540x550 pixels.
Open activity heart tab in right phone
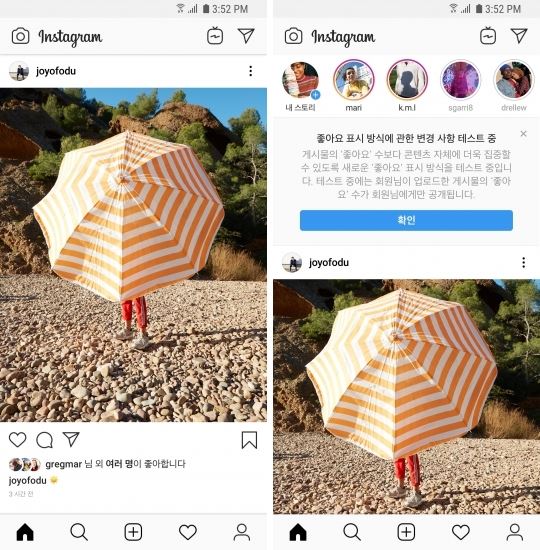461,532
